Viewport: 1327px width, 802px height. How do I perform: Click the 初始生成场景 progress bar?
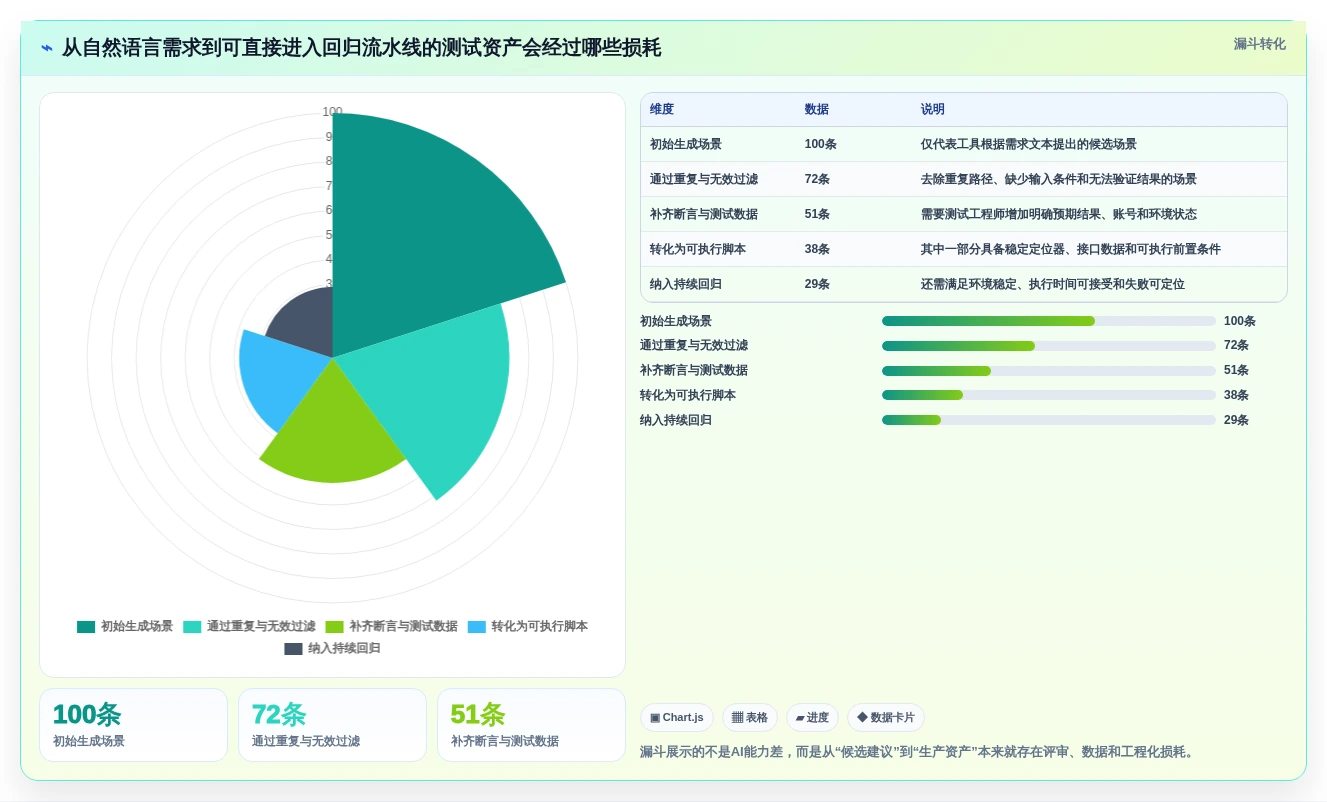pos(1049,321)
